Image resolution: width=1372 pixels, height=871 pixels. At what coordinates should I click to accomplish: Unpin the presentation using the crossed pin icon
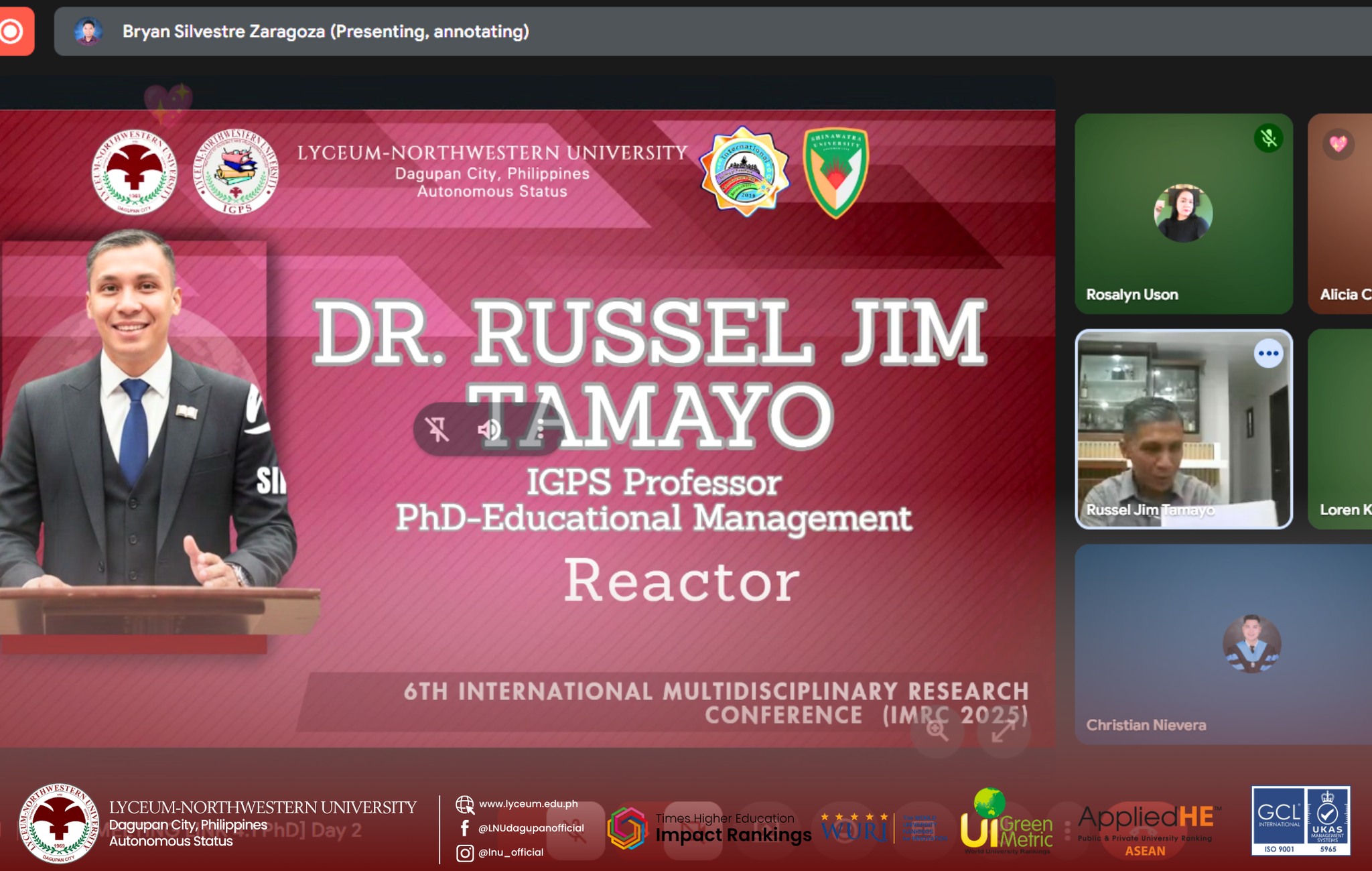pyautogui.click(x=437, y=429)
